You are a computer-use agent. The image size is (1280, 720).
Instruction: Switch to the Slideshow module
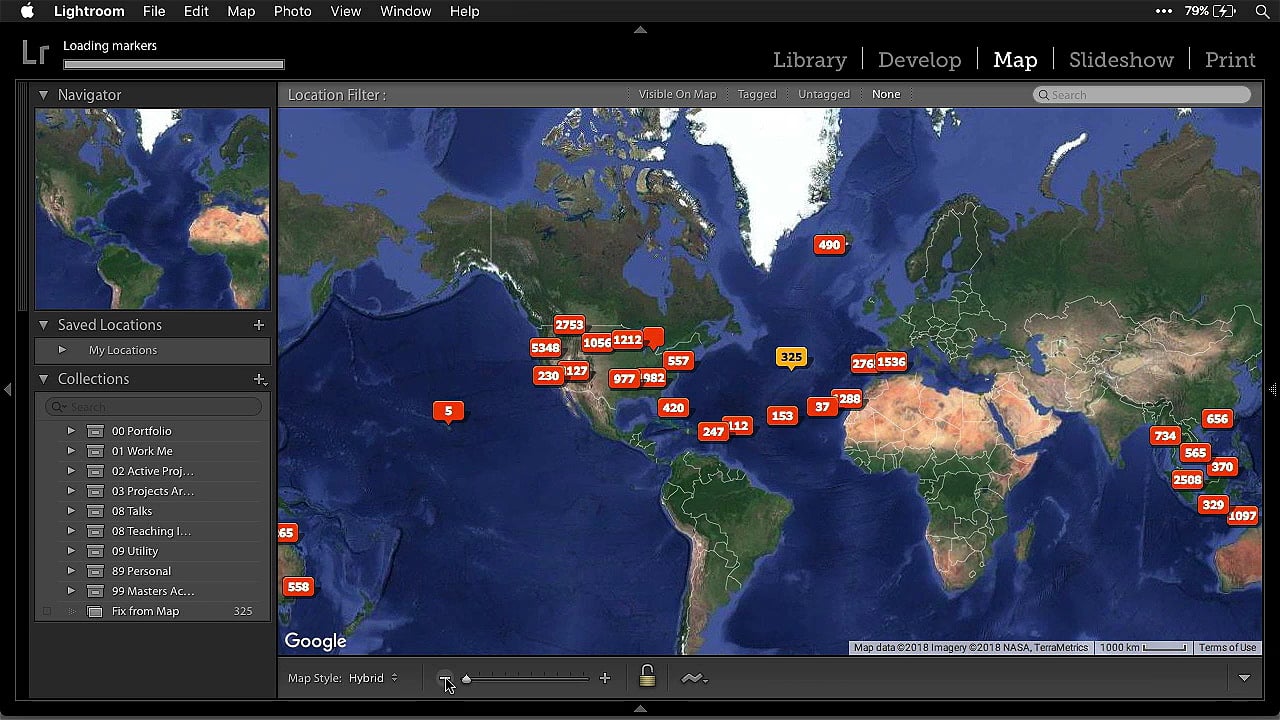click(1121, 60)
